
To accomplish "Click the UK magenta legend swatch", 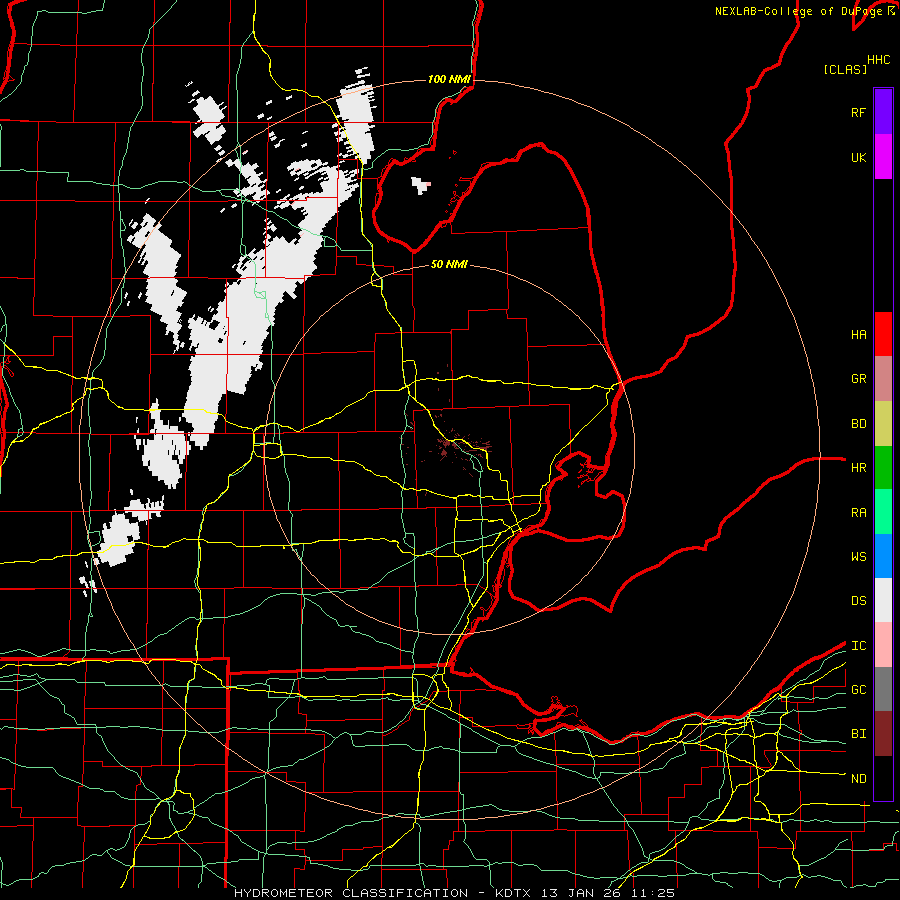I will pyautogui.click(x=883, y=157).
